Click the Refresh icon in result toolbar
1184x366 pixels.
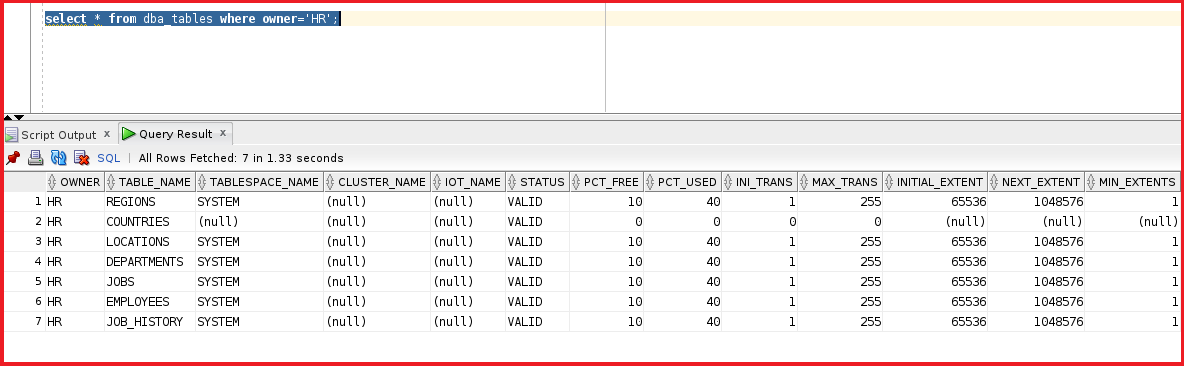point(58,158)
